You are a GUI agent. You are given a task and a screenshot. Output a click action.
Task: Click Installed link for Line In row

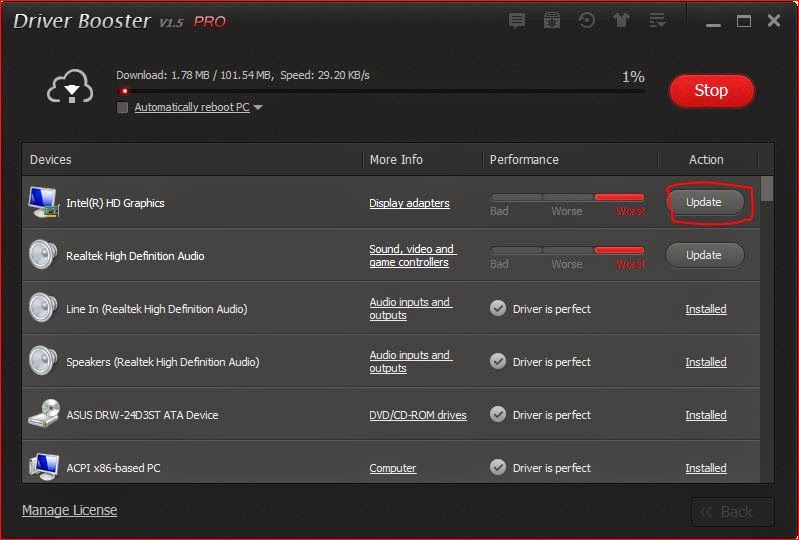706,309
